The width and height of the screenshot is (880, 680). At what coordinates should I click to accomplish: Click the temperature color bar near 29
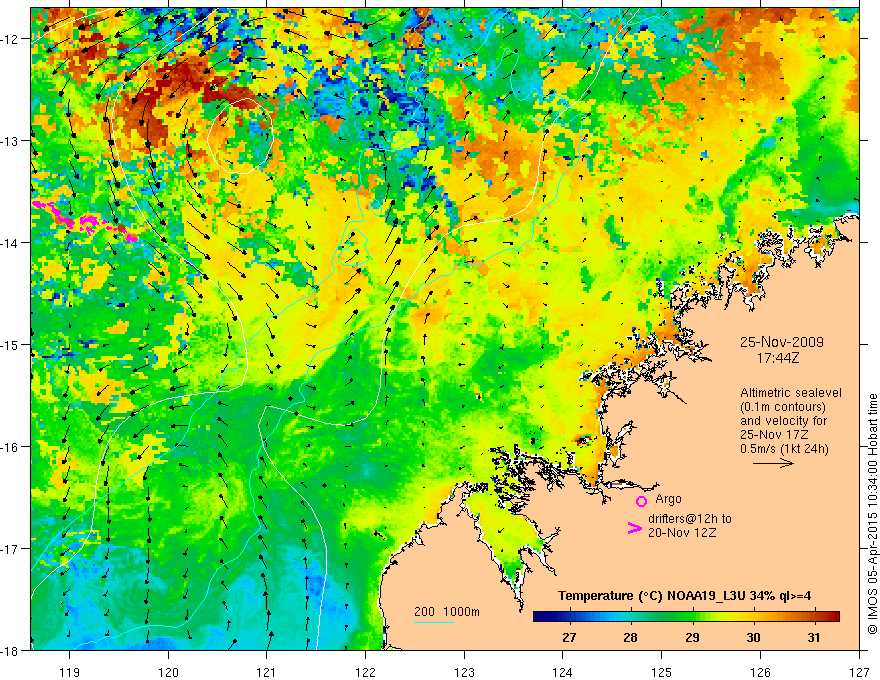click(x=692, y=617)
